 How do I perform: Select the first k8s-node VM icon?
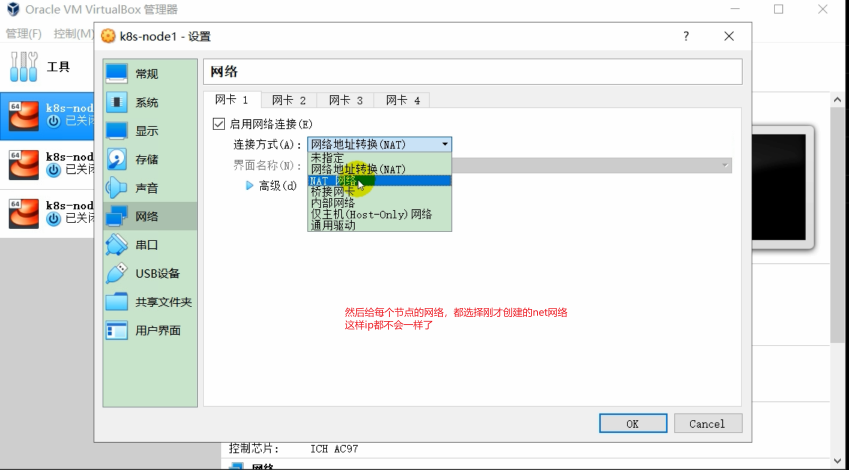[x=24, y=116]
